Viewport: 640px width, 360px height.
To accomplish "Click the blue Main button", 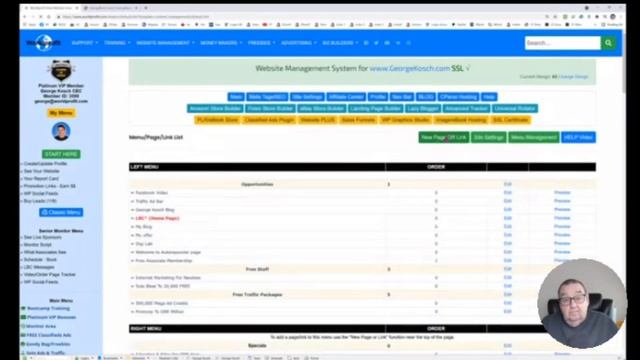I will (x=236, y=97).
